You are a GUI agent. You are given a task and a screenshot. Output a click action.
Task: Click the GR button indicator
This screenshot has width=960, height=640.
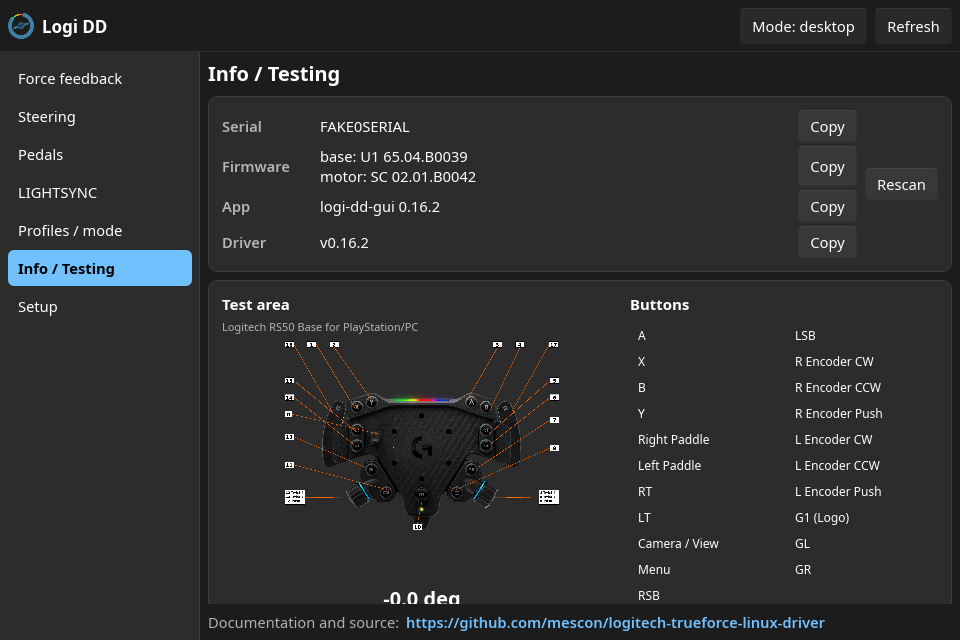click(x=803, y=570)
